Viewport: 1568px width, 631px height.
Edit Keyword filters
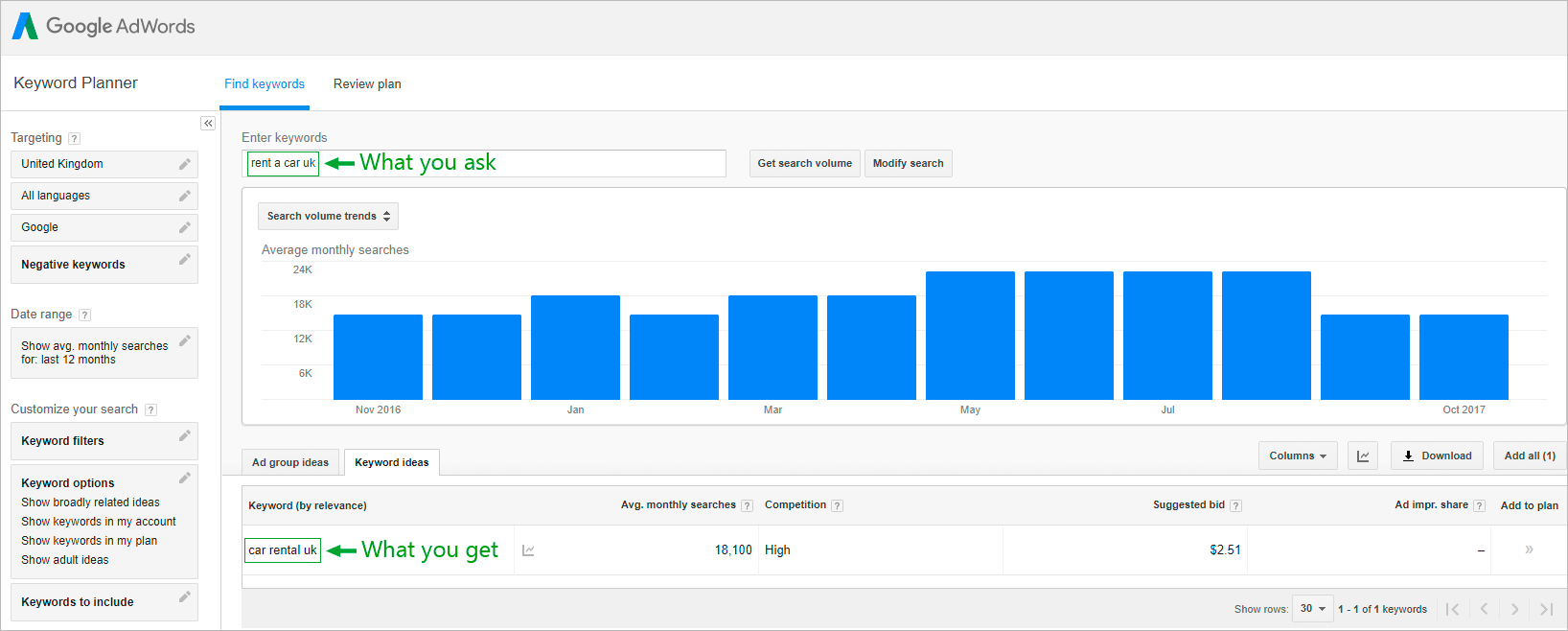pyautogui.click(x=185, y=436)
